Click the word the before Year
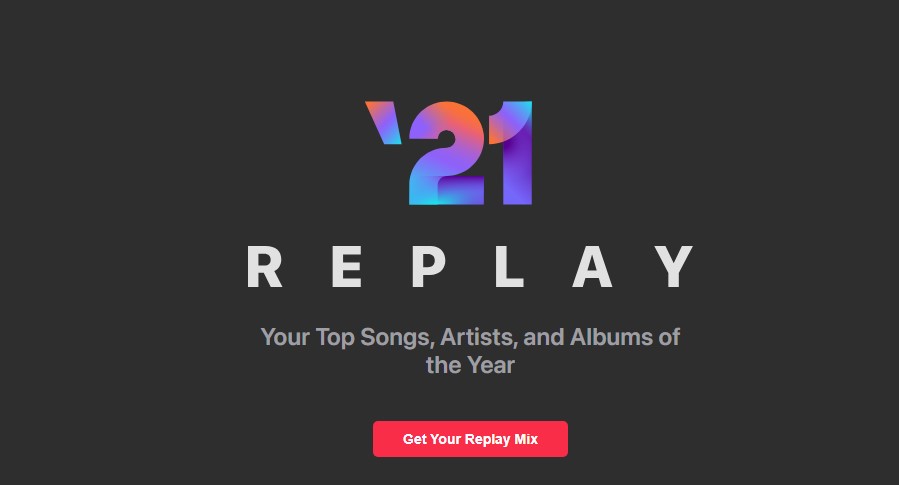This screenshot has height=485, width=899. click(x=443, y=365)
